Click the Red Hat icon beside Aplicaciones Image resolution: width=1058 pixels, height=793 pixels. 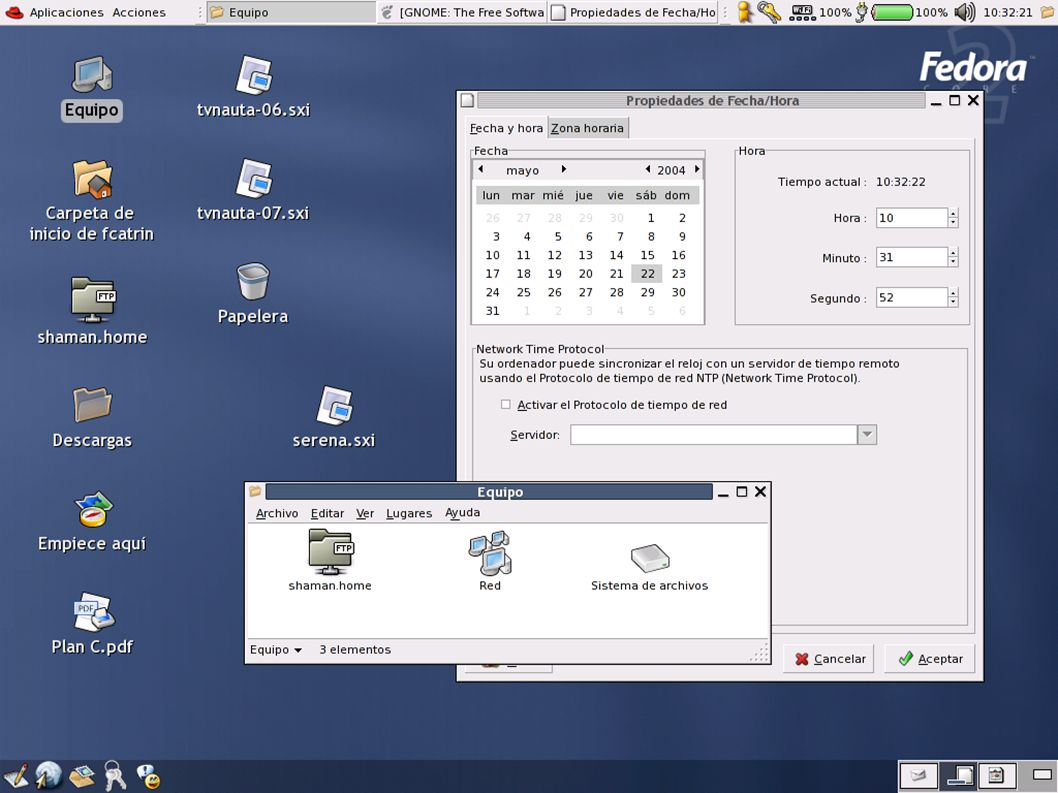click(x=14, y=11)
